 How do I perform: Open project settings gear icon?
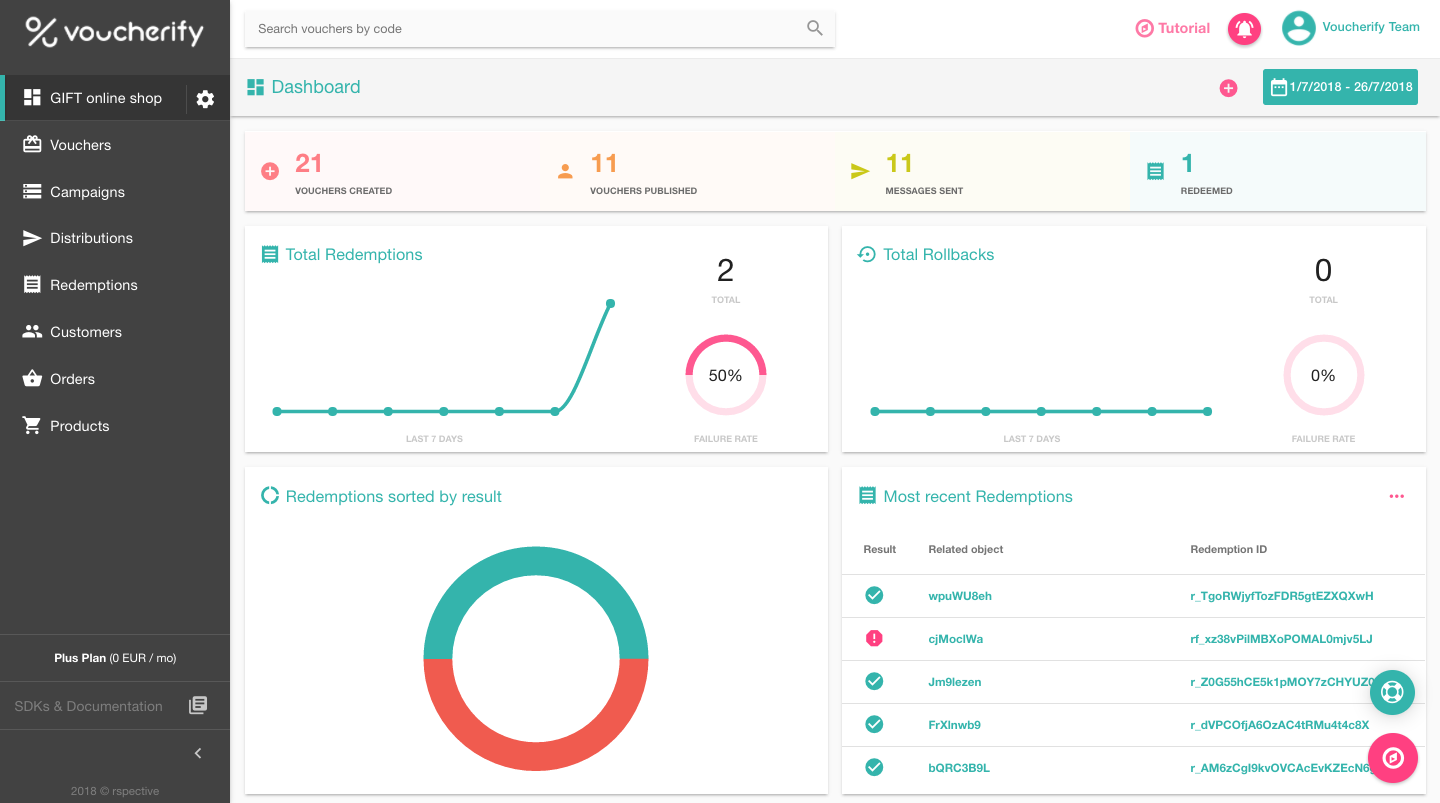point(205,99)
